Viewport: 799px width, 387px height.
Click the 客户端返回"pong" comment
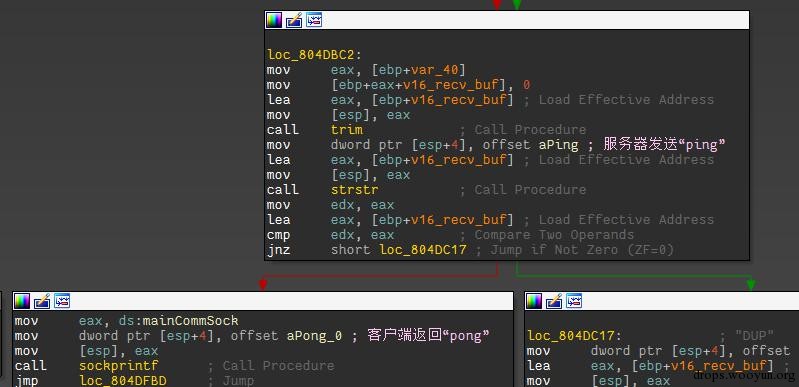click(x=428, y=336)
